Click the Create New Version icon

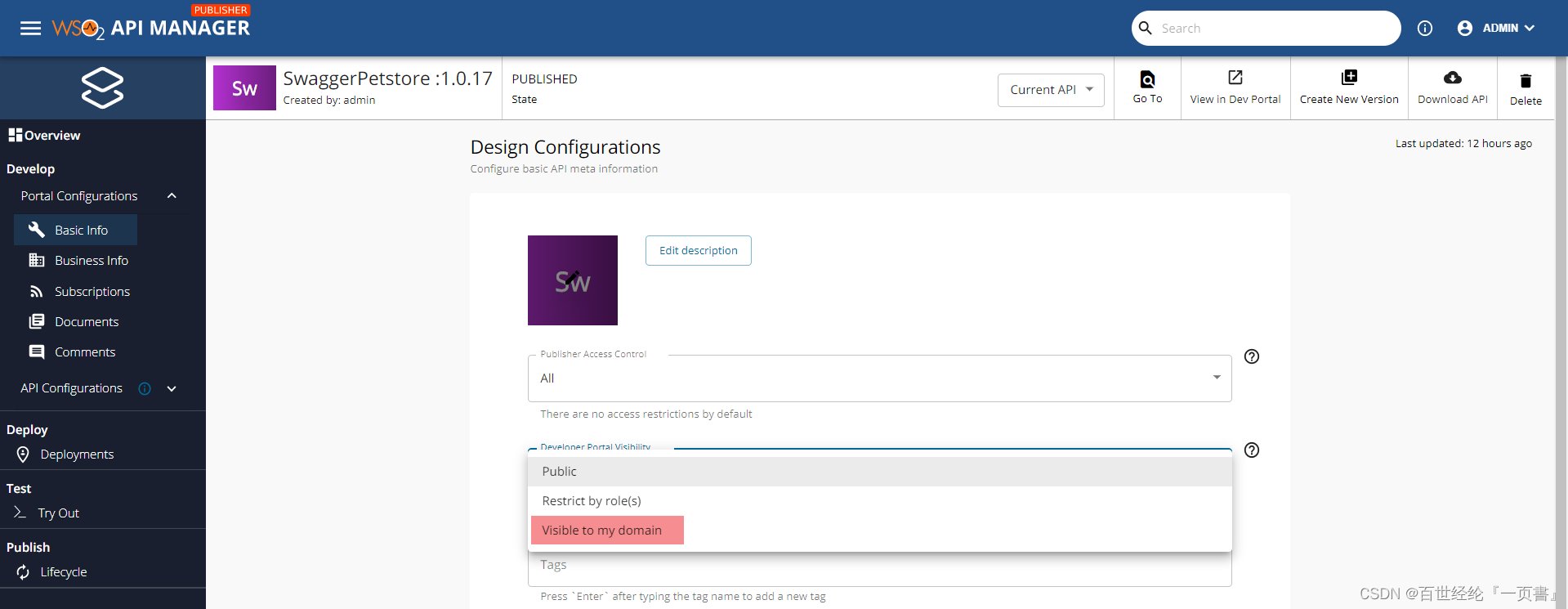click(1349, 78)
